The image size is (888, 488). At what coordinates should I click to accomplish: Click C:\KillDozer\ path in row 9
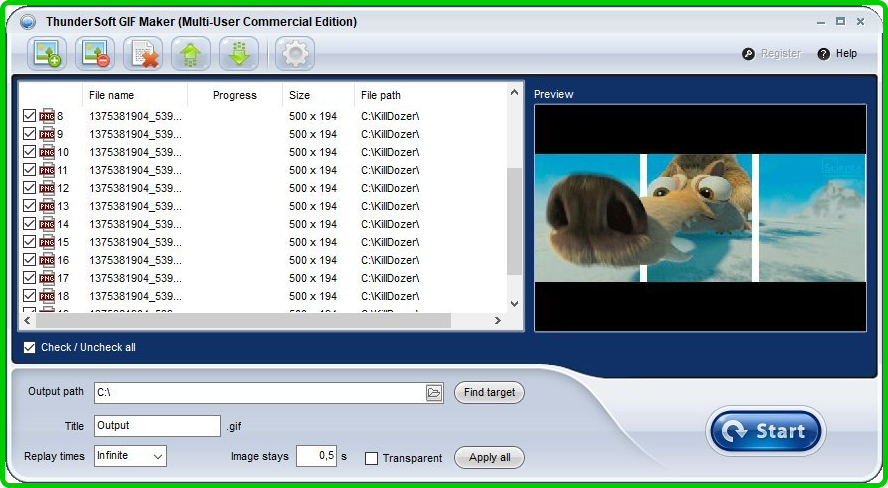point(390,134)
